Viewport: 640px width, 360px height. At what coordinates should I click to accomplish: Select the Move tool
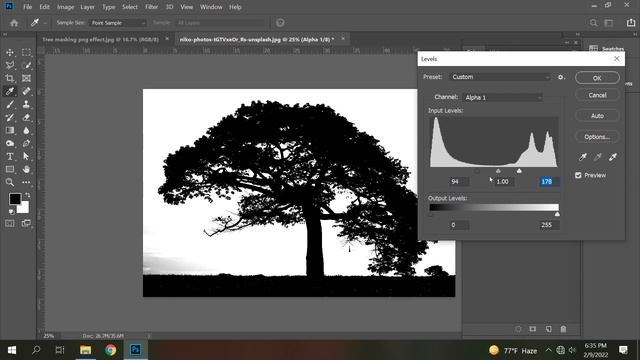coord(10,52)
